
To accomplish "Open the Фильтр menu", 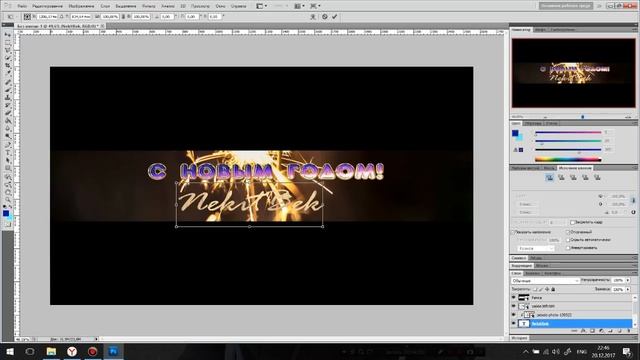I will 149,6.
